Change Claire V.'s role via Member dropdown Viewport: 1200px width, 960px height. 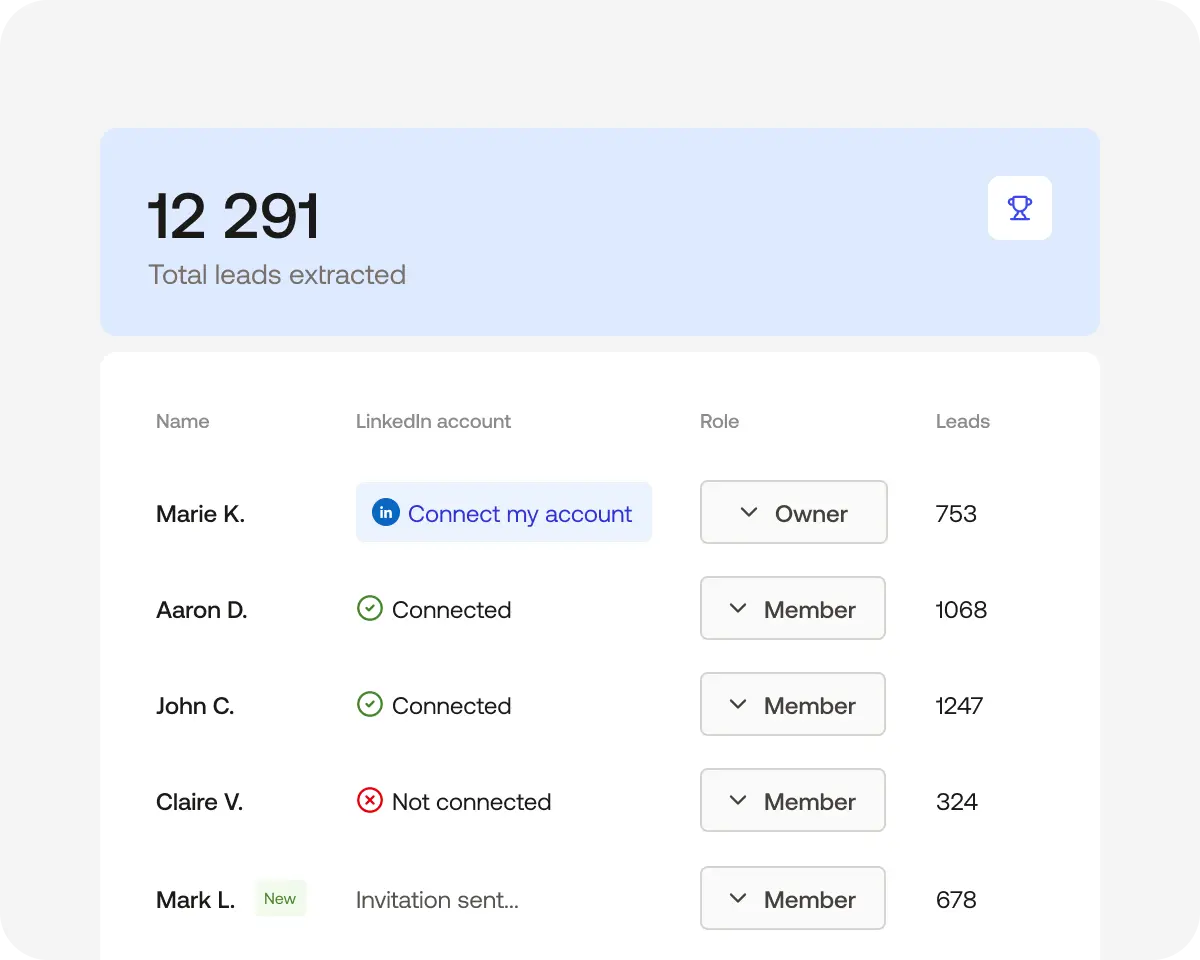coord(792,800)
